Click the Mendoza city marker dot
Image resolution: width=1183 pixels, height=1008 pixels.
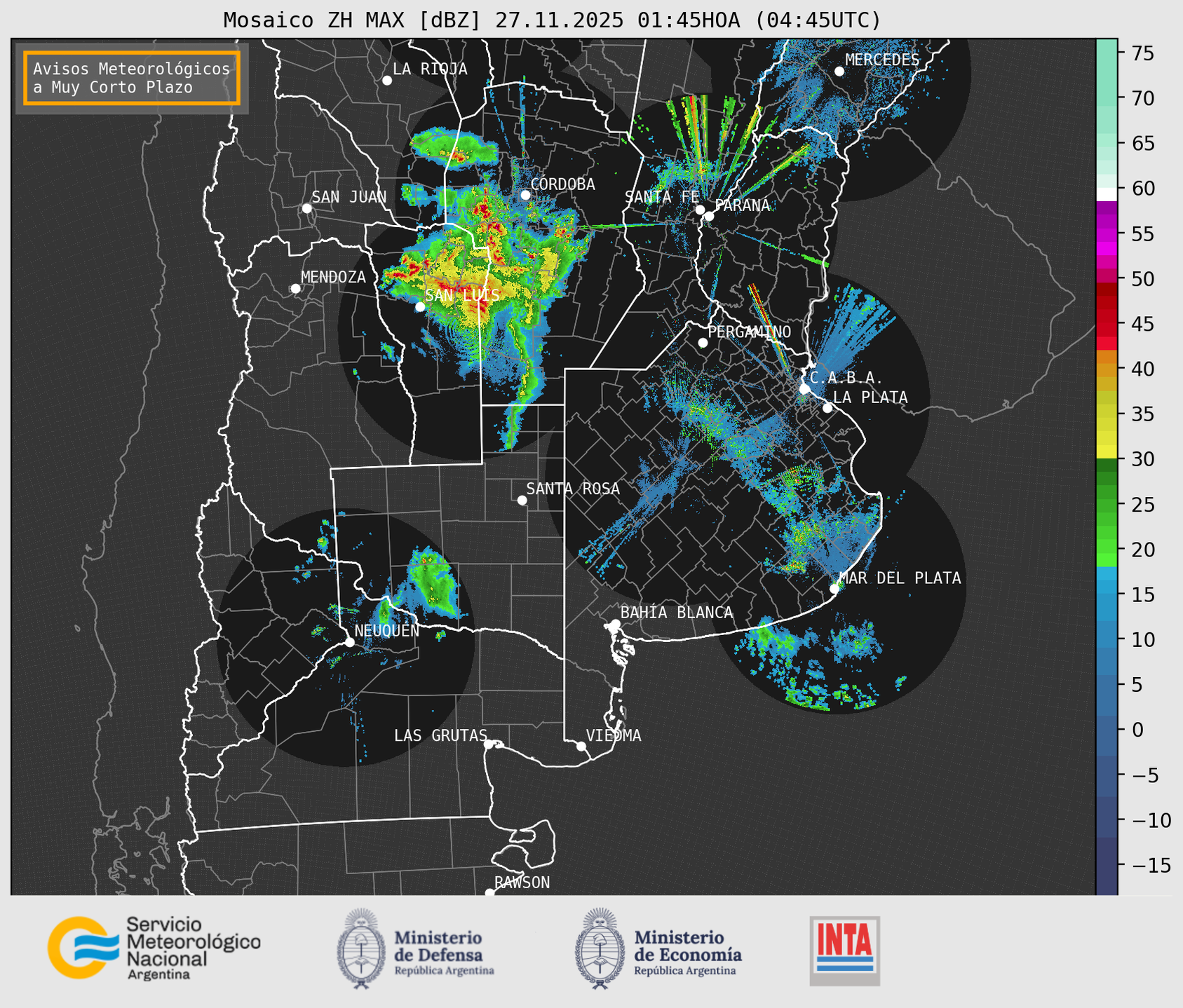[295, 289]
